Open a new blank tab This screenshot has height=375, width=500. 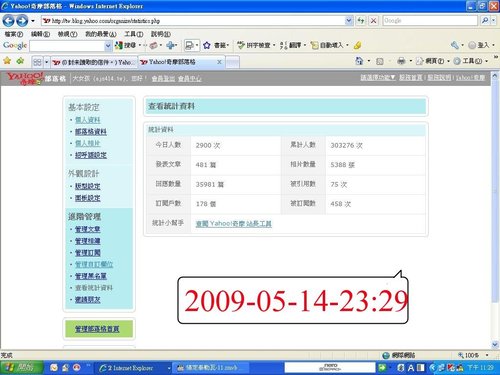click(x=233, y=62)
